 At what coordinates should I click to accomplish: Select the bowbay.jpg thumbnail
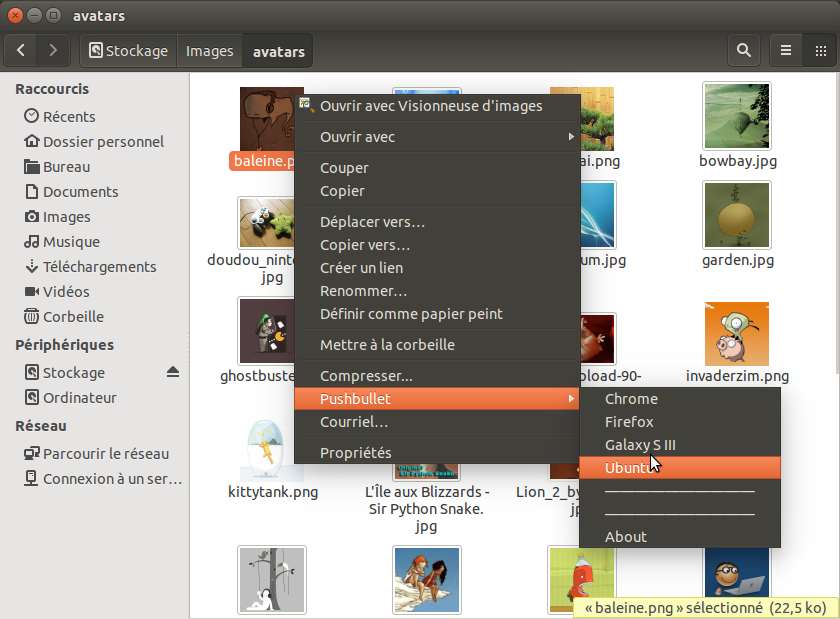coord(737,116)
